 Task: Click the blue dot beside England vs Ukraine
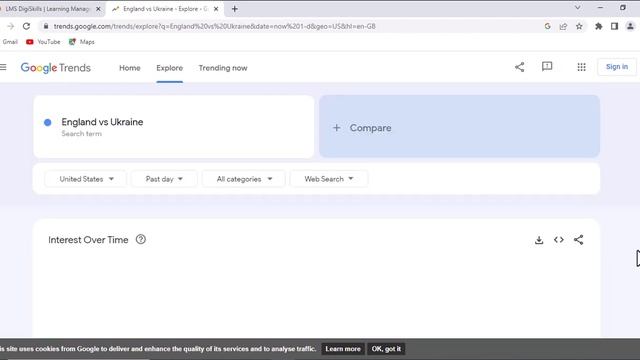48,122
